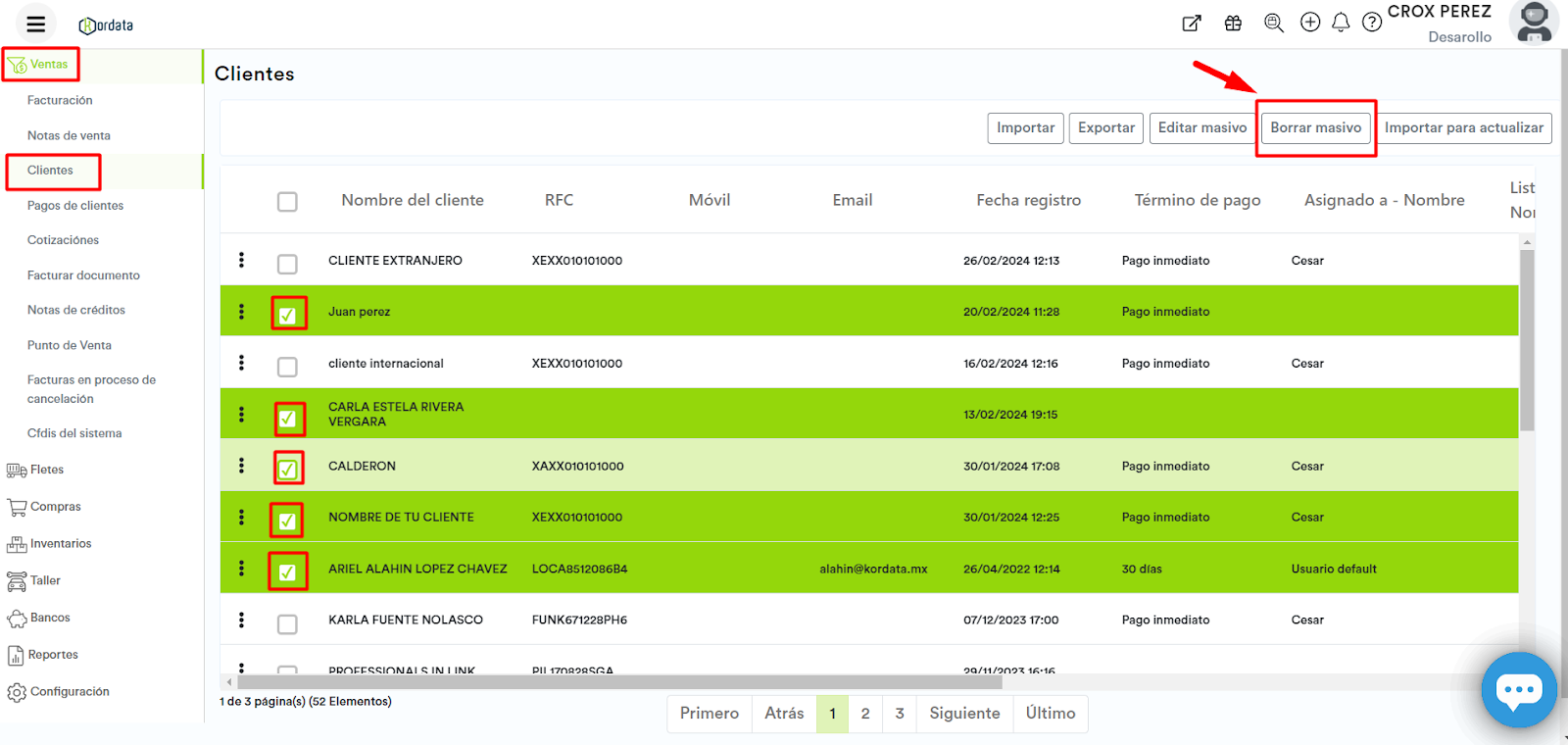
Task: Click the Exportar button
Action: tap(1105, 127)
